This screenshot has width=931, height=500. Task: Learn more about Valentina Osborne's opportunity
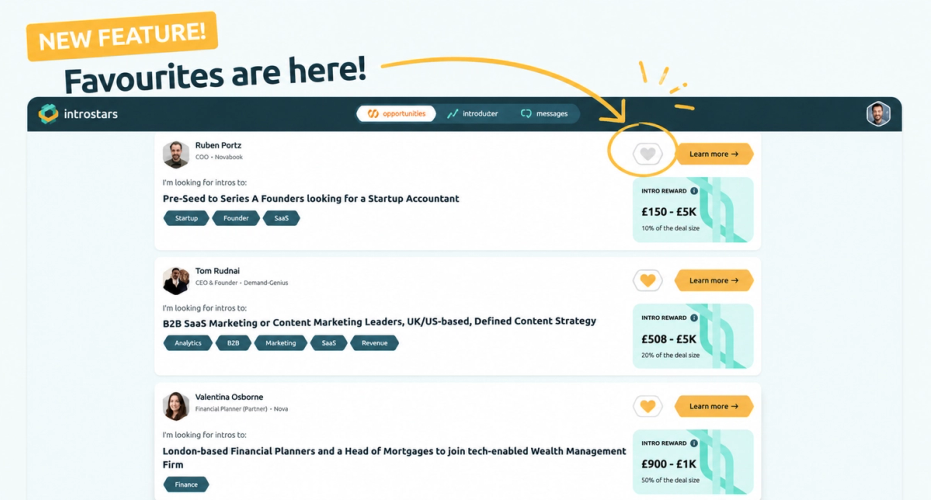(714, 406)
